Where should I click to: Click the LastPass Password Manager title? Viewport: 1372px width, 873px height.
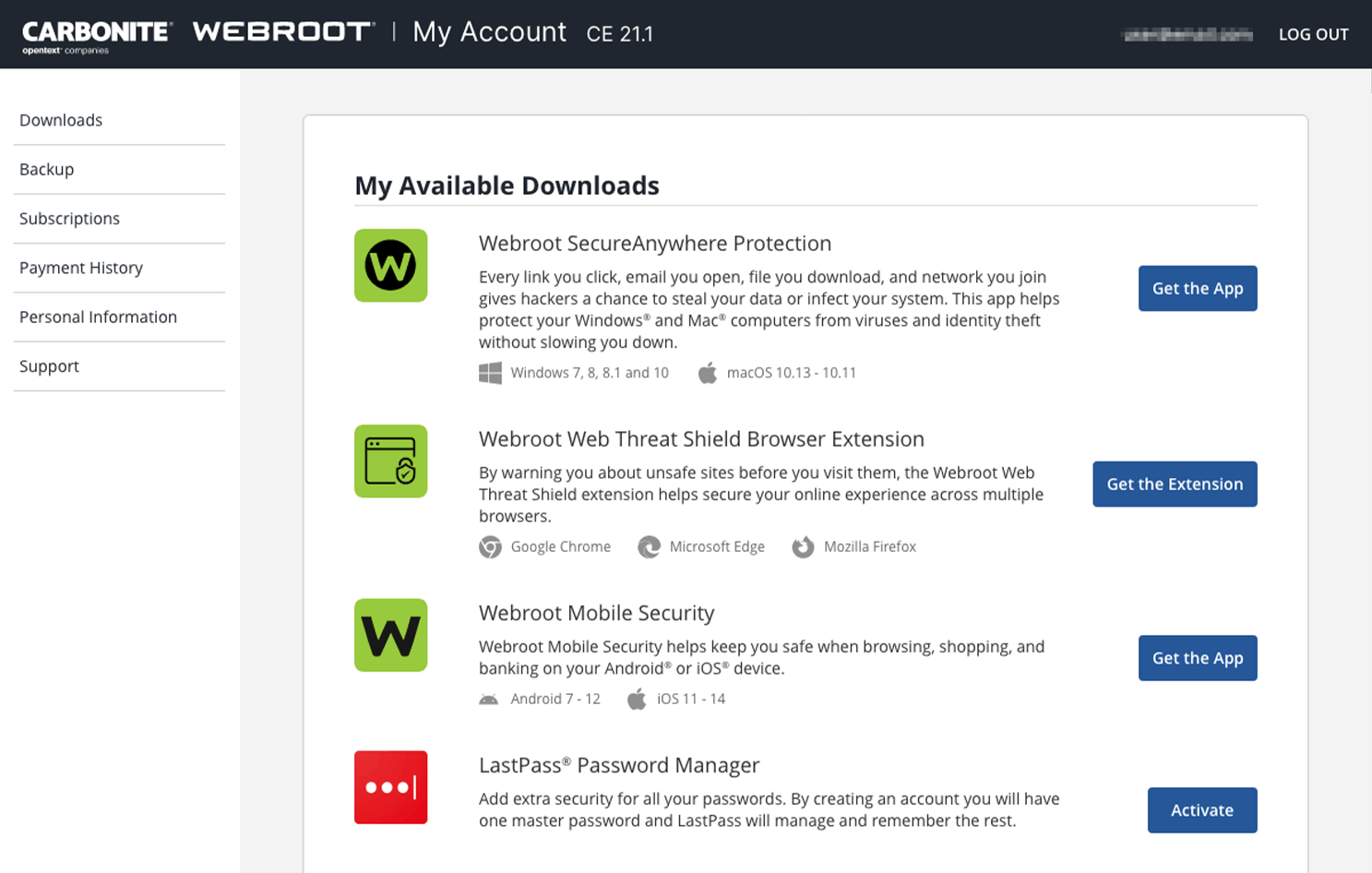[x=619, y=765]
